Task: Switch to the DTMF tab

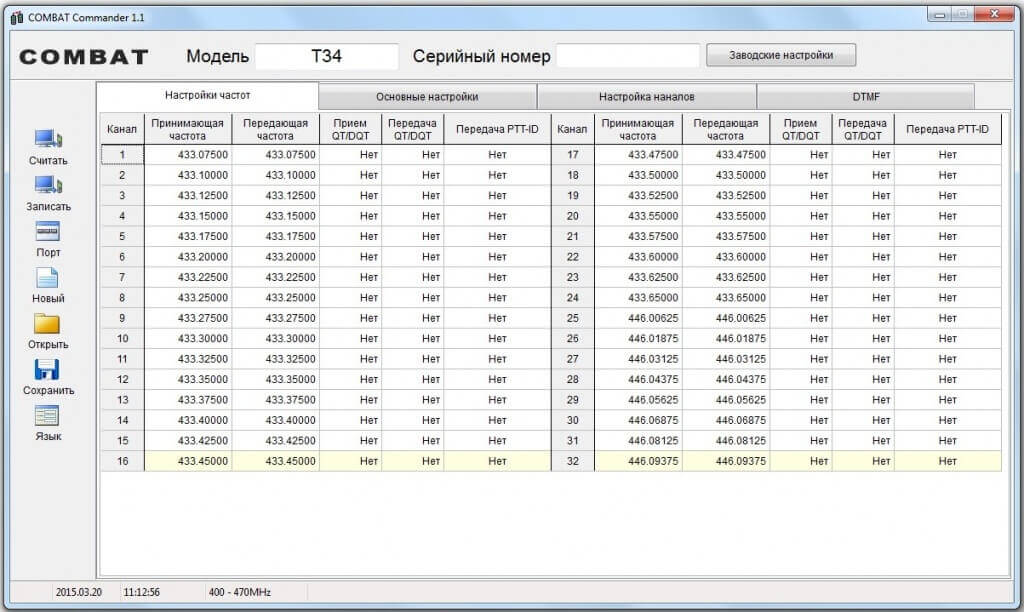Action: click(x=866, y=97)
